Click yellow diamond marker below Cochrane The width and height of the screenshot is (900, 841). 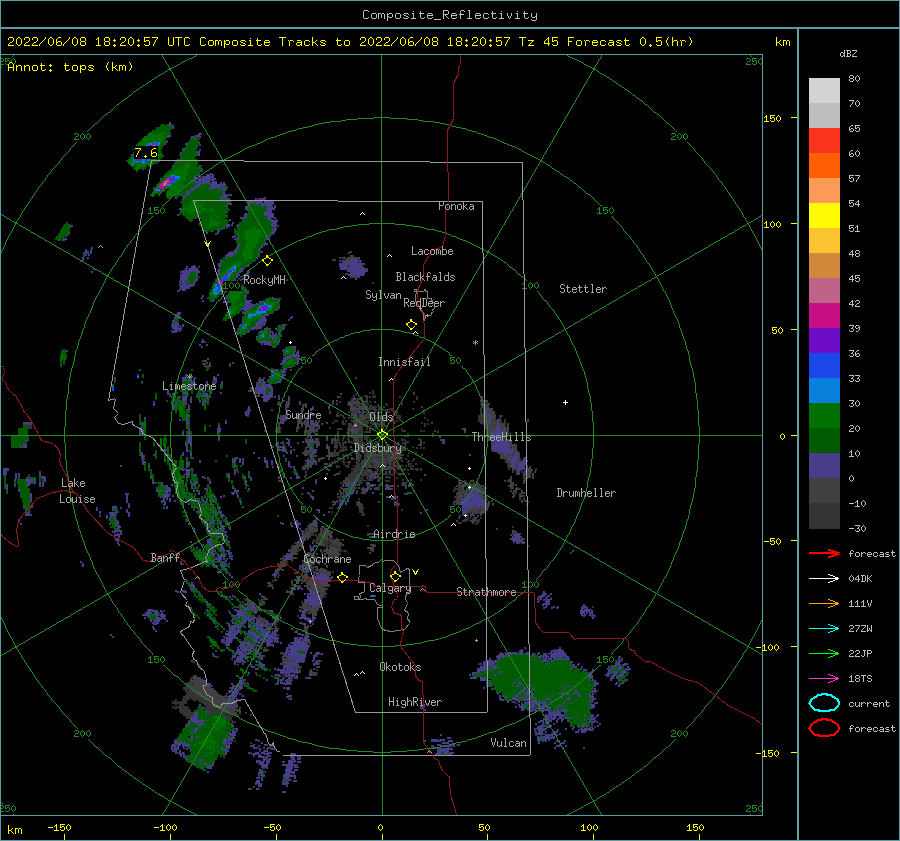pyautogui.click(x=343, y=578)
